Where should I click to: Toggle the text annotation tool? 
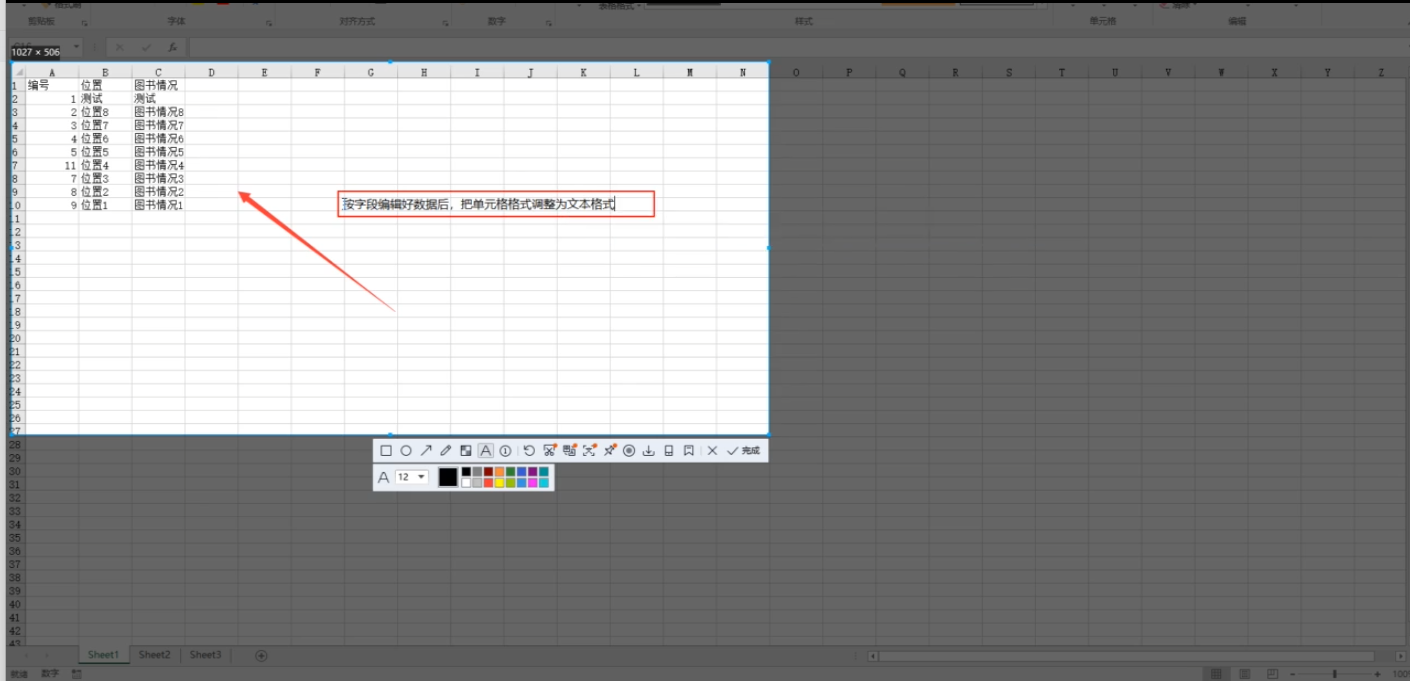[x=485, y=451]
